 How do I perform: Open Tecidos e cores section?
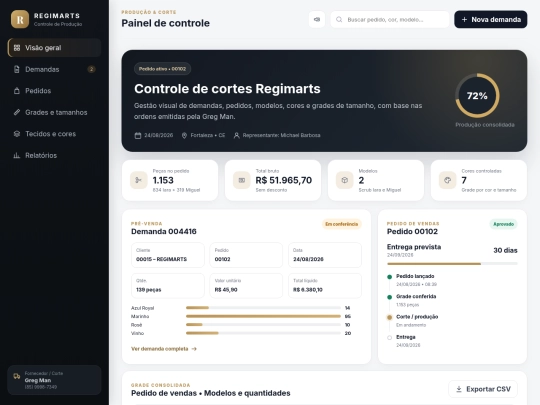(54, 134)
